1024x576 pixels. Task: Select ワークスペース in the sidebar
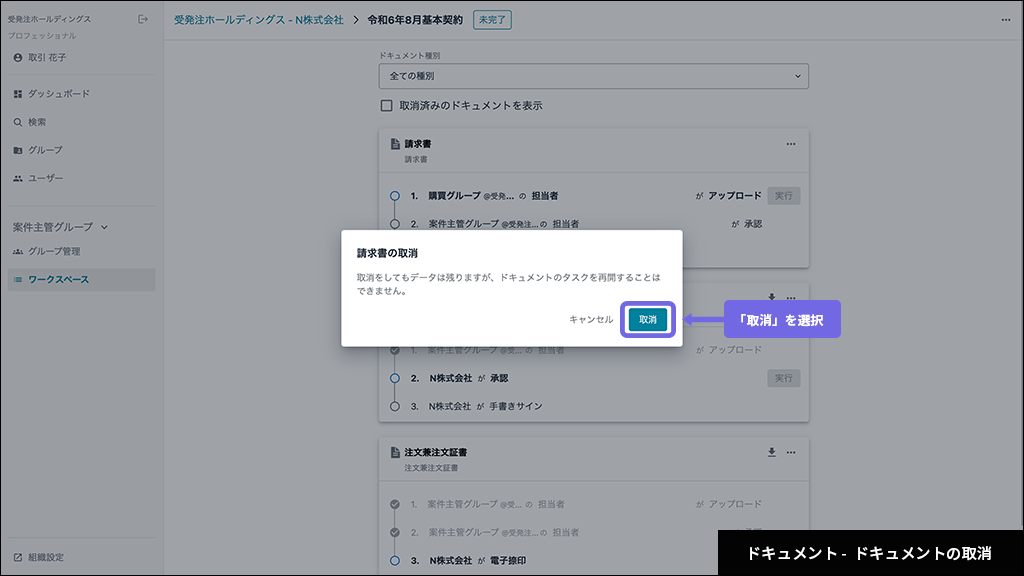[82, 280]
